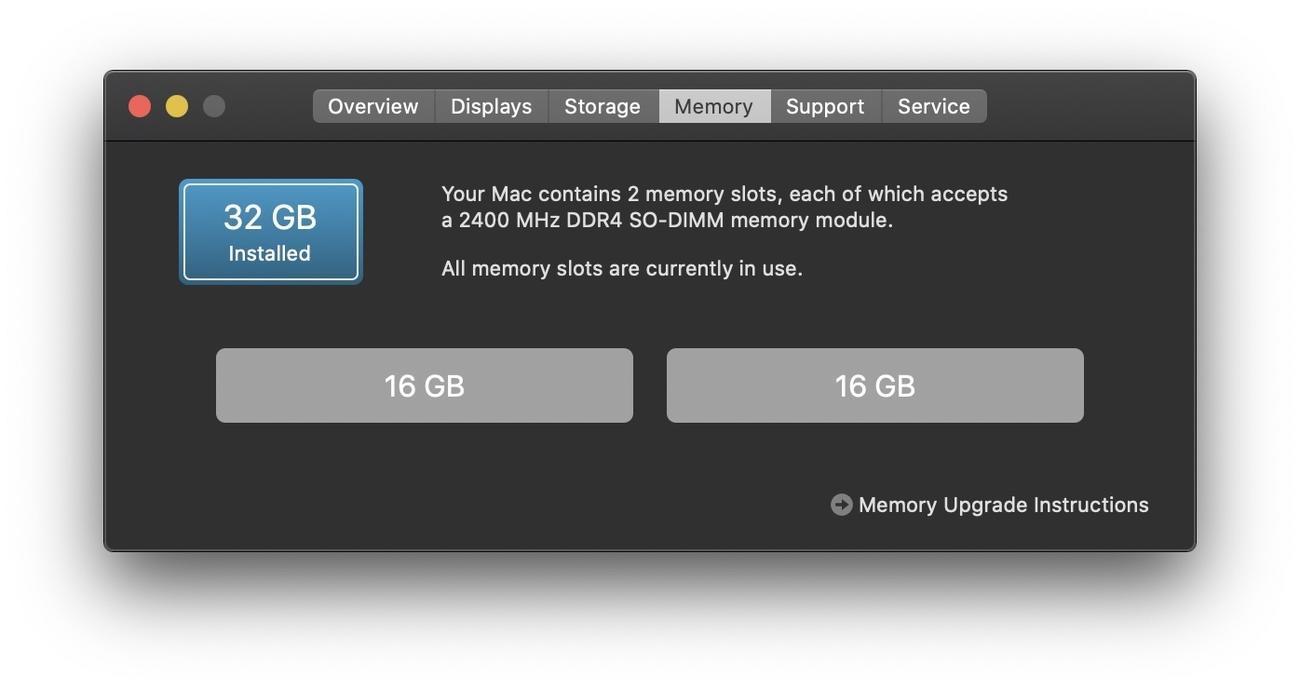Open the Memory Upgrade Instructions link
The image size is (1300, 689).
[1003, 505]
